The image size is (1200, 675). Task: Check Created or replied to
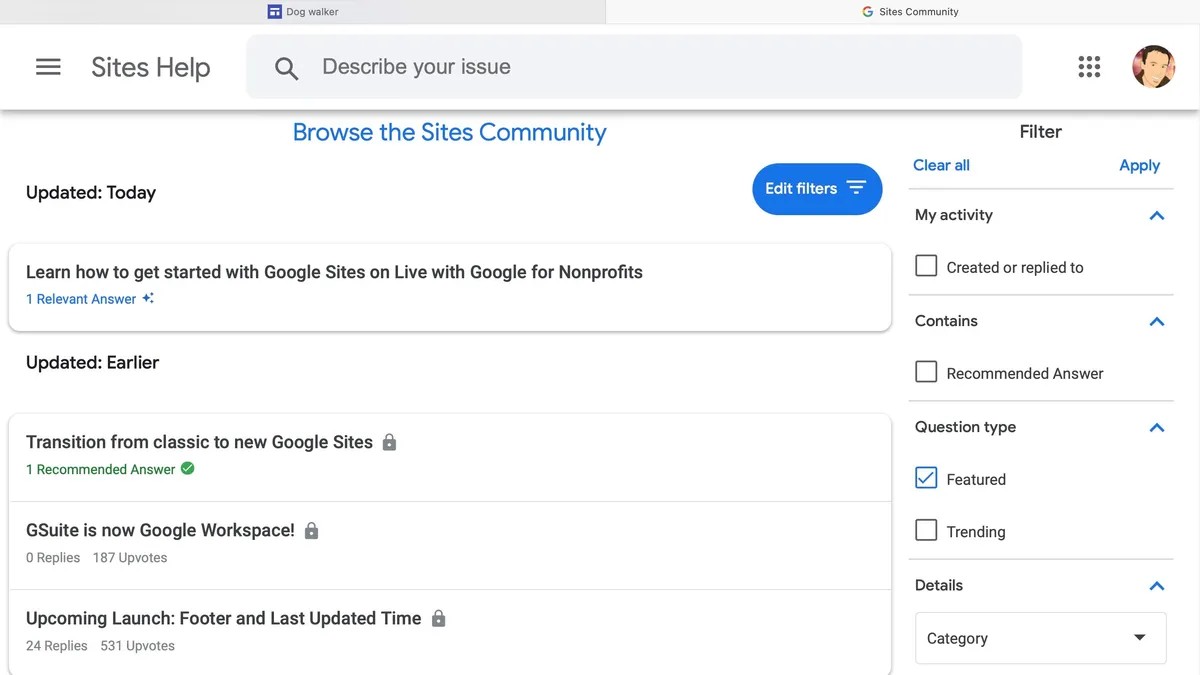point(925,265)
